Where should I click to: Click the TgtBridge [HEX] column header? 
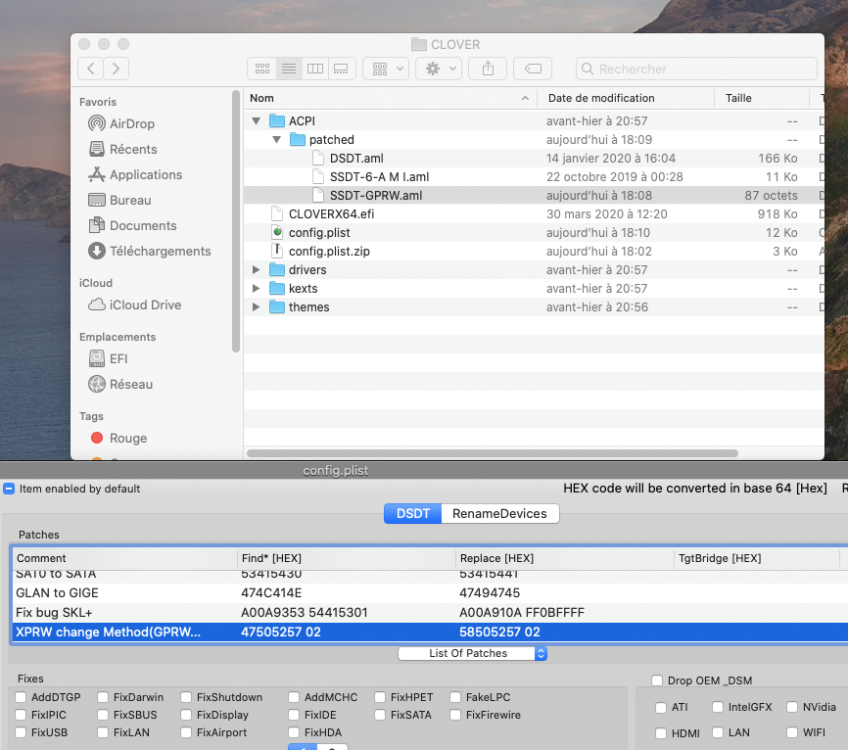tap(757, 558)
